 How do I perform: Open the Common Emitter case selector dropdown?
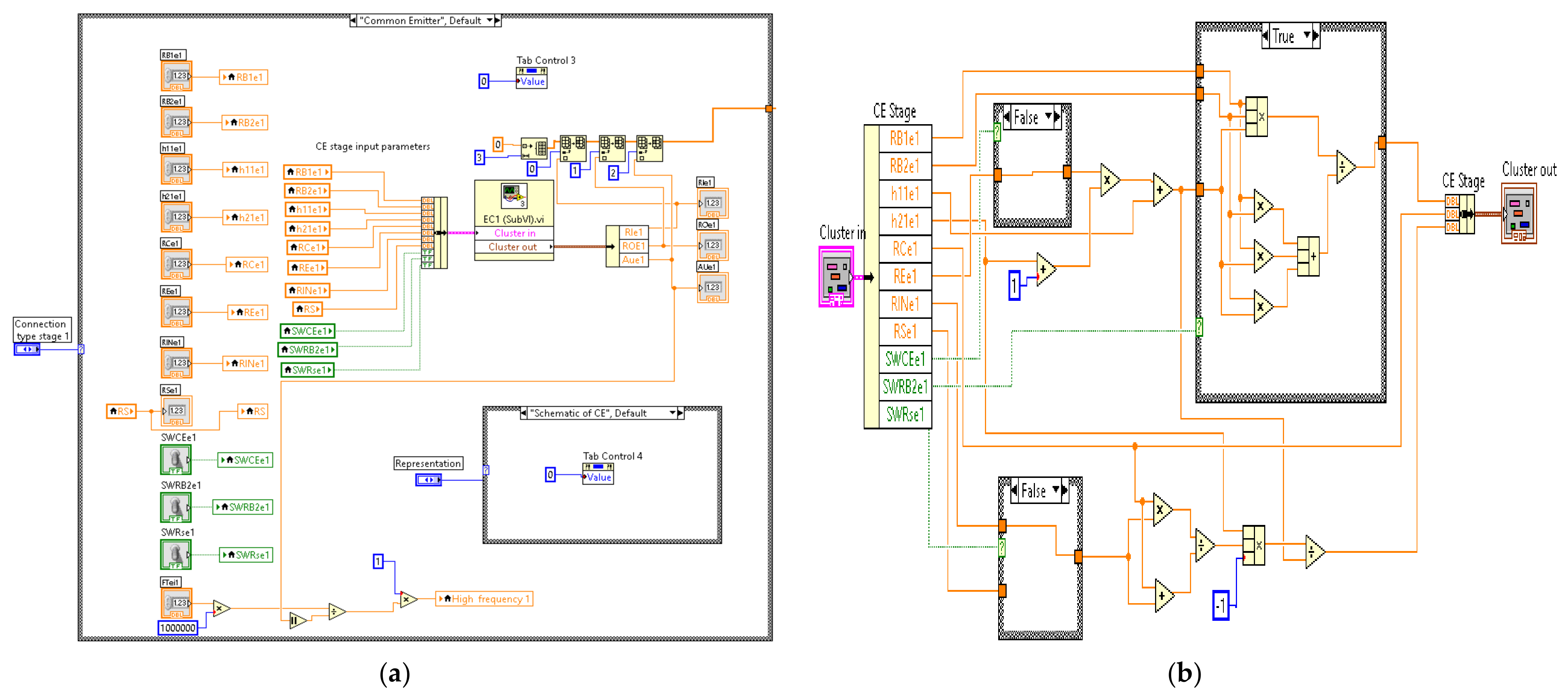click(489, 21)
